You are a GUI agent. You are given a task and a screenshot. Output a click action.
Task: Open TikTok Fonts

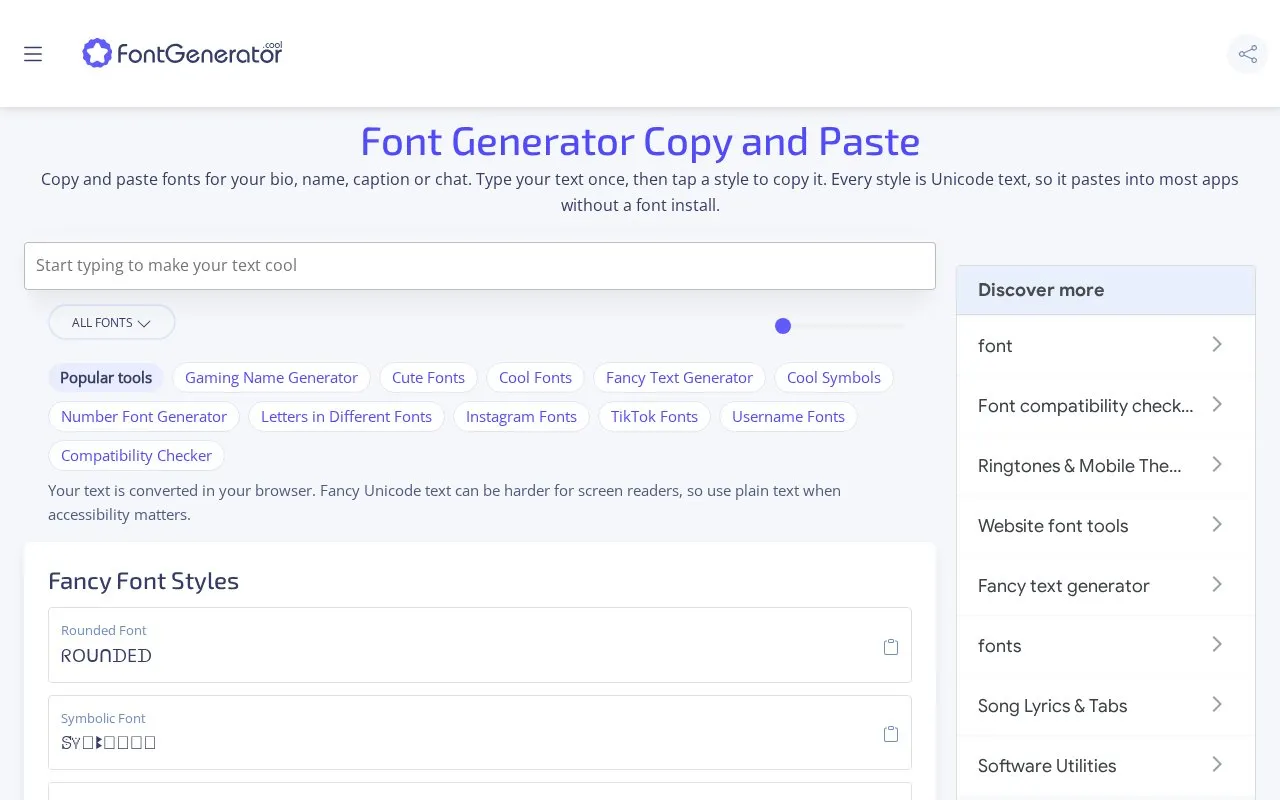pyautogui.click(x=654, y=416)
